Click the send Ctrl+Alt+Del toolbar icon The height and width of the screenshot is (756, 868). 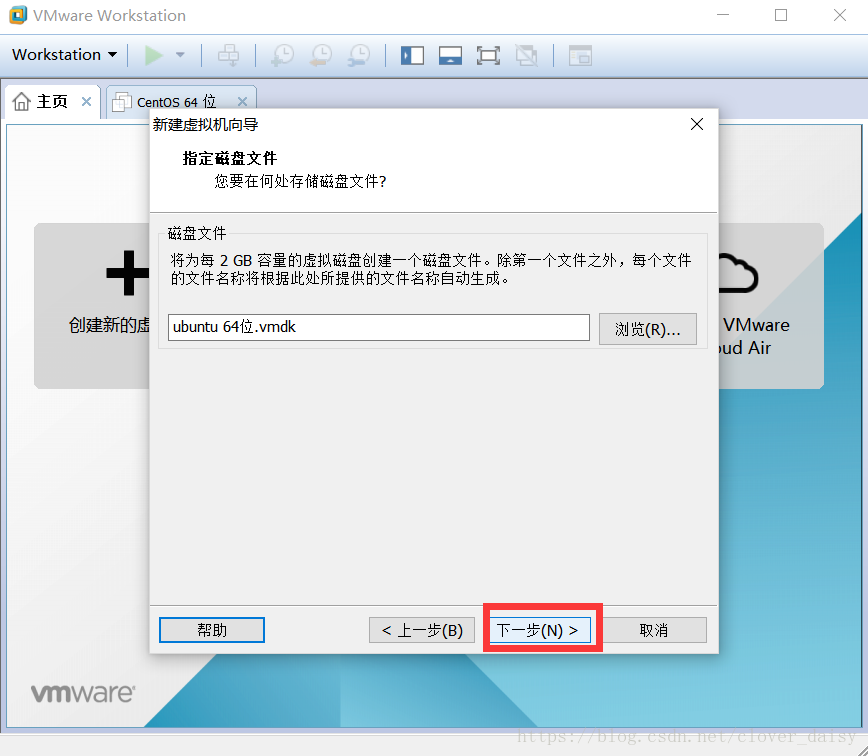point(228,55)
